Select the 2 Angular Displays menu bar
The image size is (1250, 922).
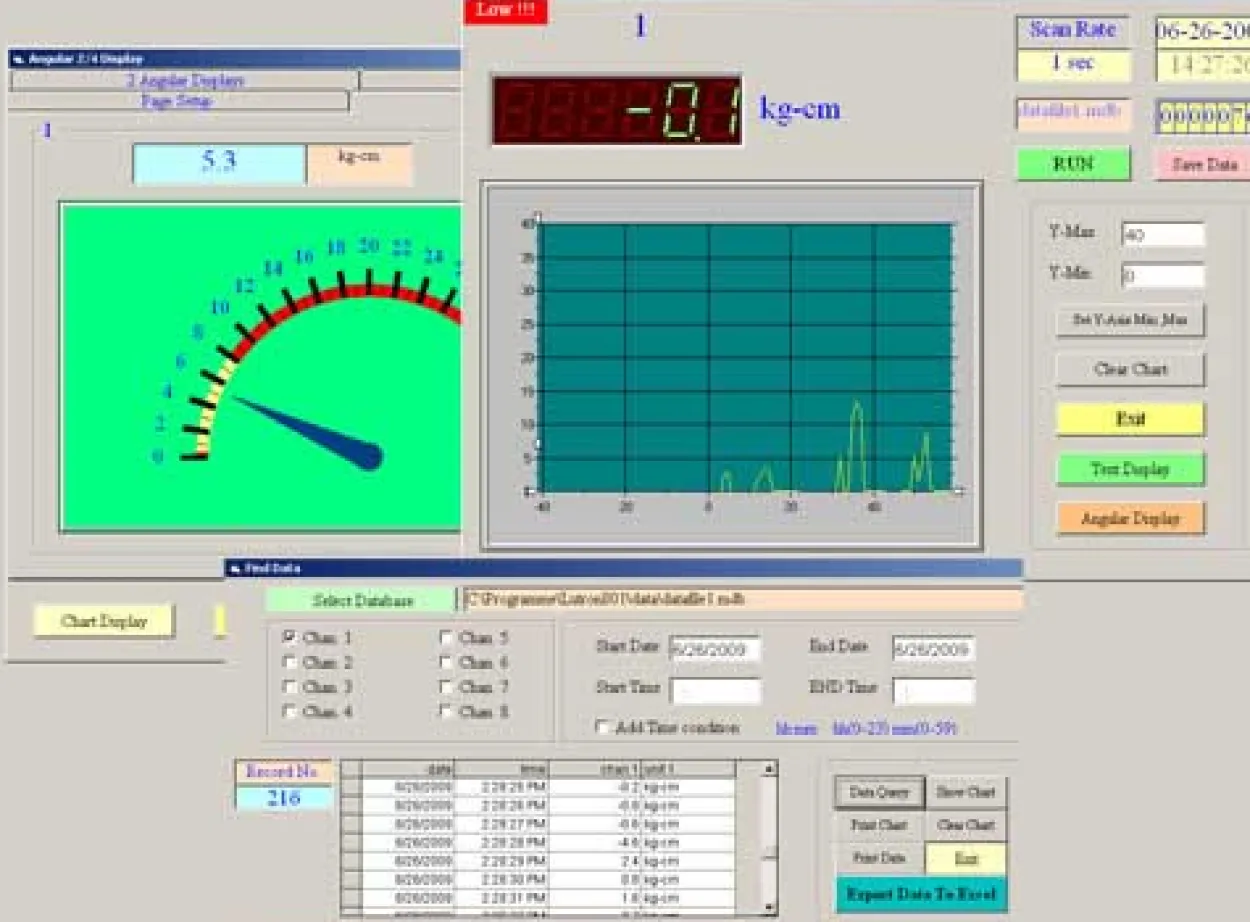coord(185,81)
